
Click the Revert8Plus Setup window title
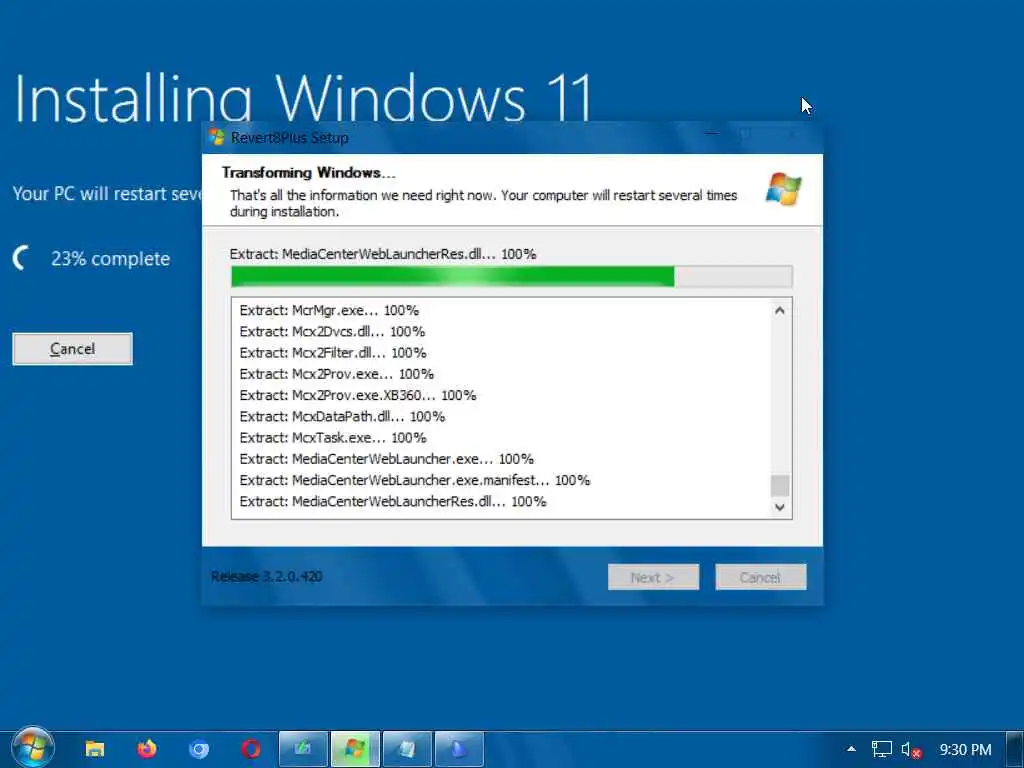(x=289, y=138)
